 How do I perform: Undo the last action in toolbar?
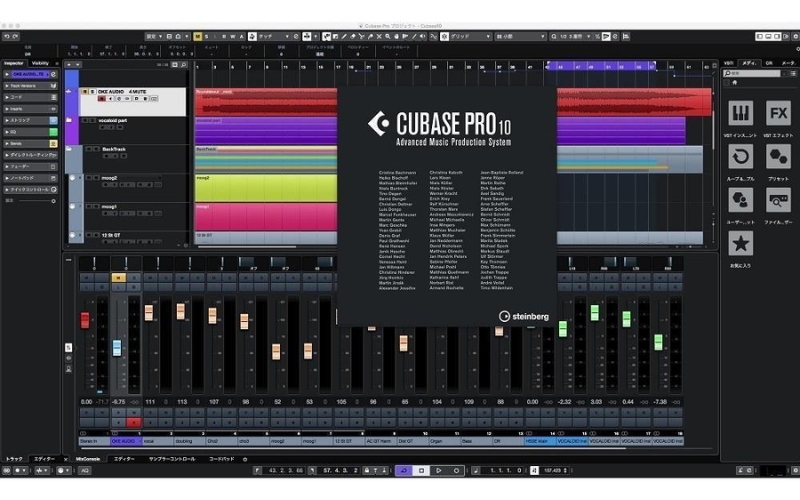6,36
